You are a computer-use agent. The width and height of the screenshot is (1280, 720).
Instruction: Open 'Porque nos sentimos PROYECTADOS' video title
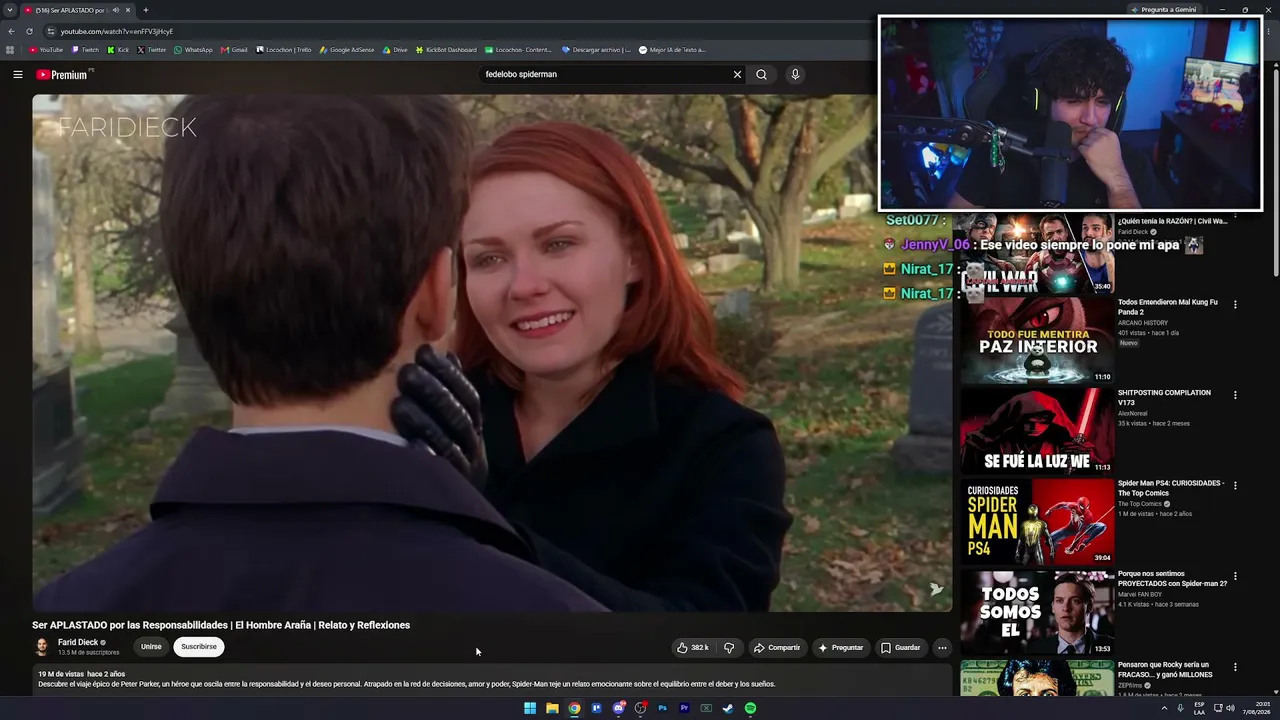1172,578
